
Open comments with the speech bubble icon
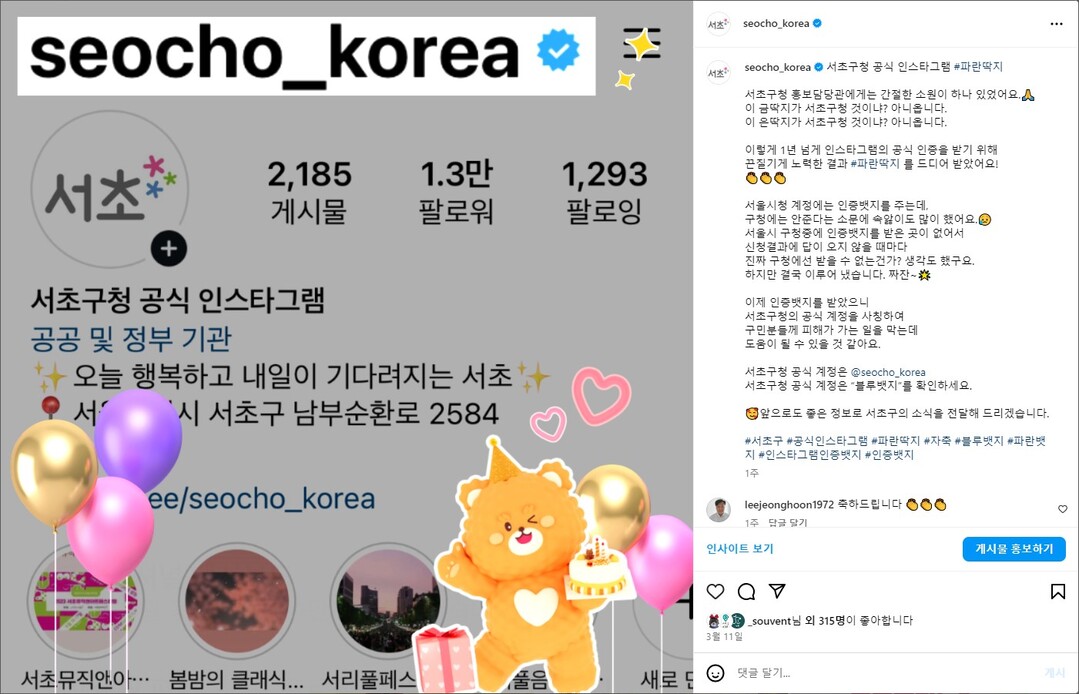pos(747,592)
